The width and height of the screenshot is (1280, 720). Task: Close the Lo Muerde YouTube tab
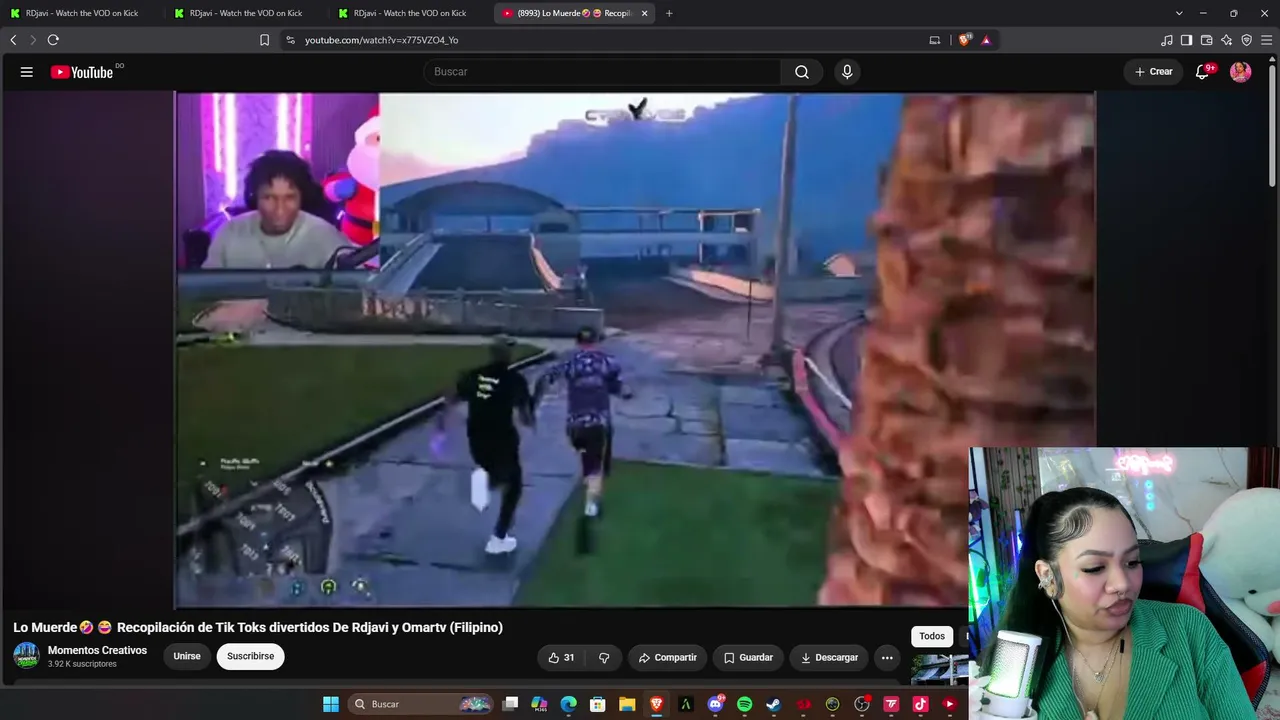[644, 13]
